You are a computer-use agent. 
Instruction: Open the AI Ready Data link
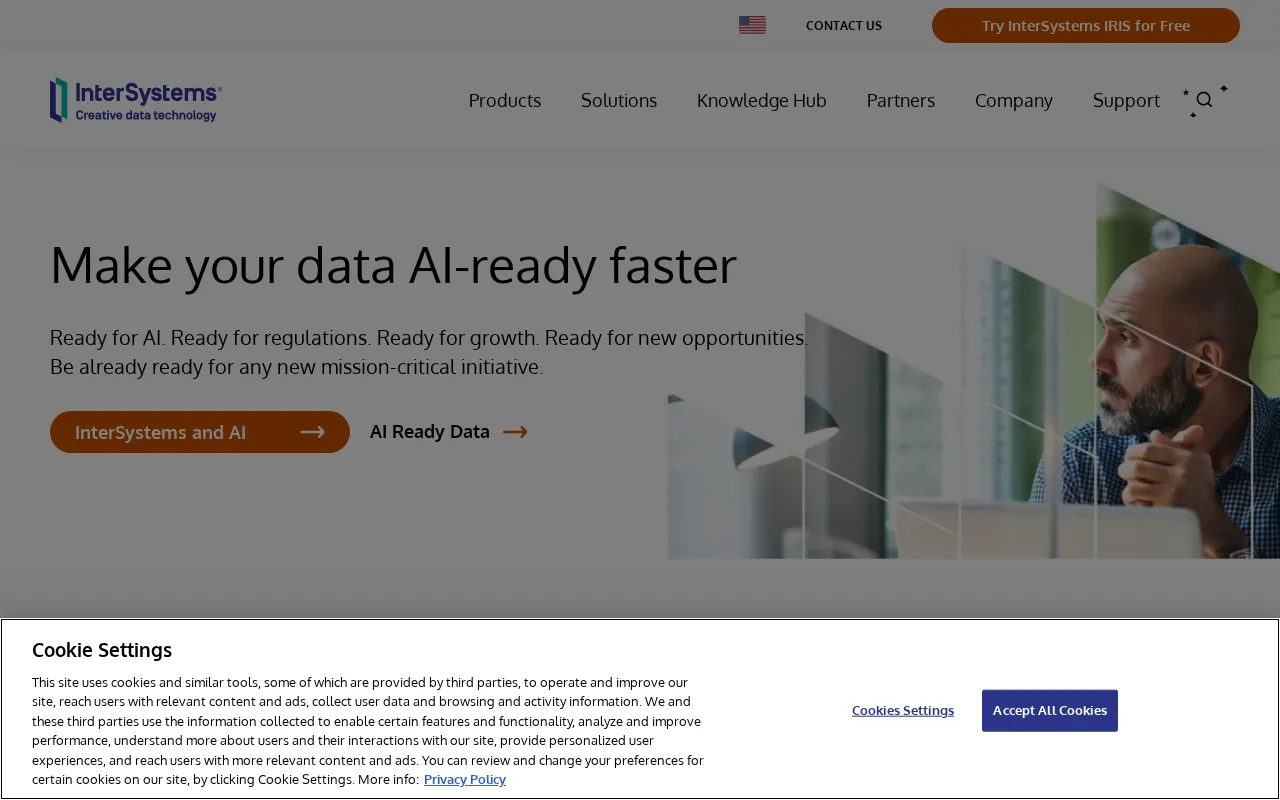[x=448, y=432]
